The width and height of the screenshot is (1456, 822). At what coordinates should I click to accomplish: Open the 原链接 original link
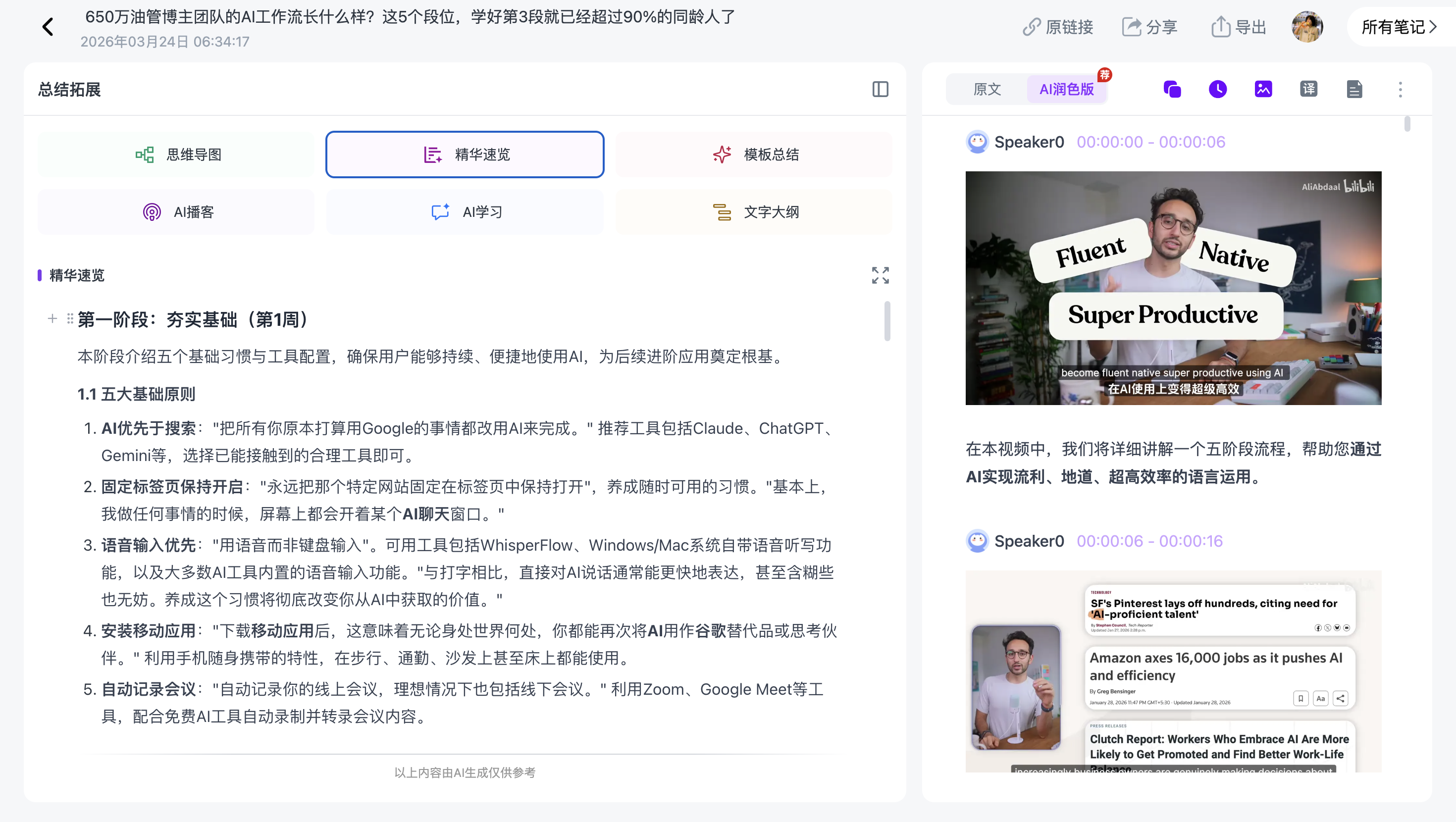1057,27
